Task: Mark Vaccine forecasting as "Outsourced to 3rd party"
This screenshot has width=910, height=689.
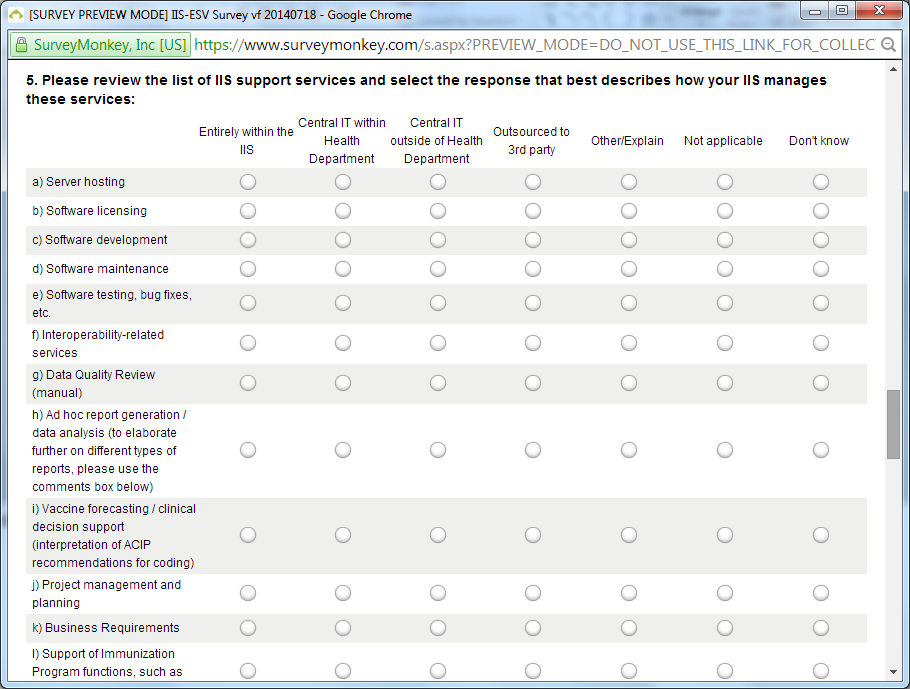Action: click(x=533, y=535)
